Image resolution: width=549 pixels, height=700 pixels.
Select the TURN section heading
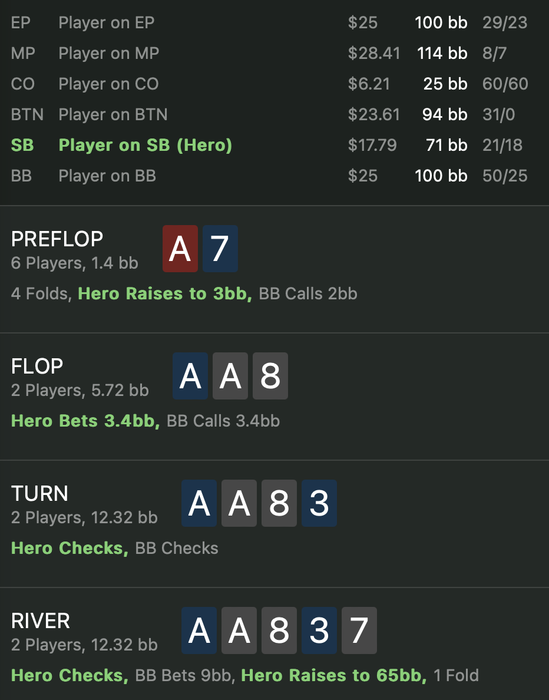point(40,494)
